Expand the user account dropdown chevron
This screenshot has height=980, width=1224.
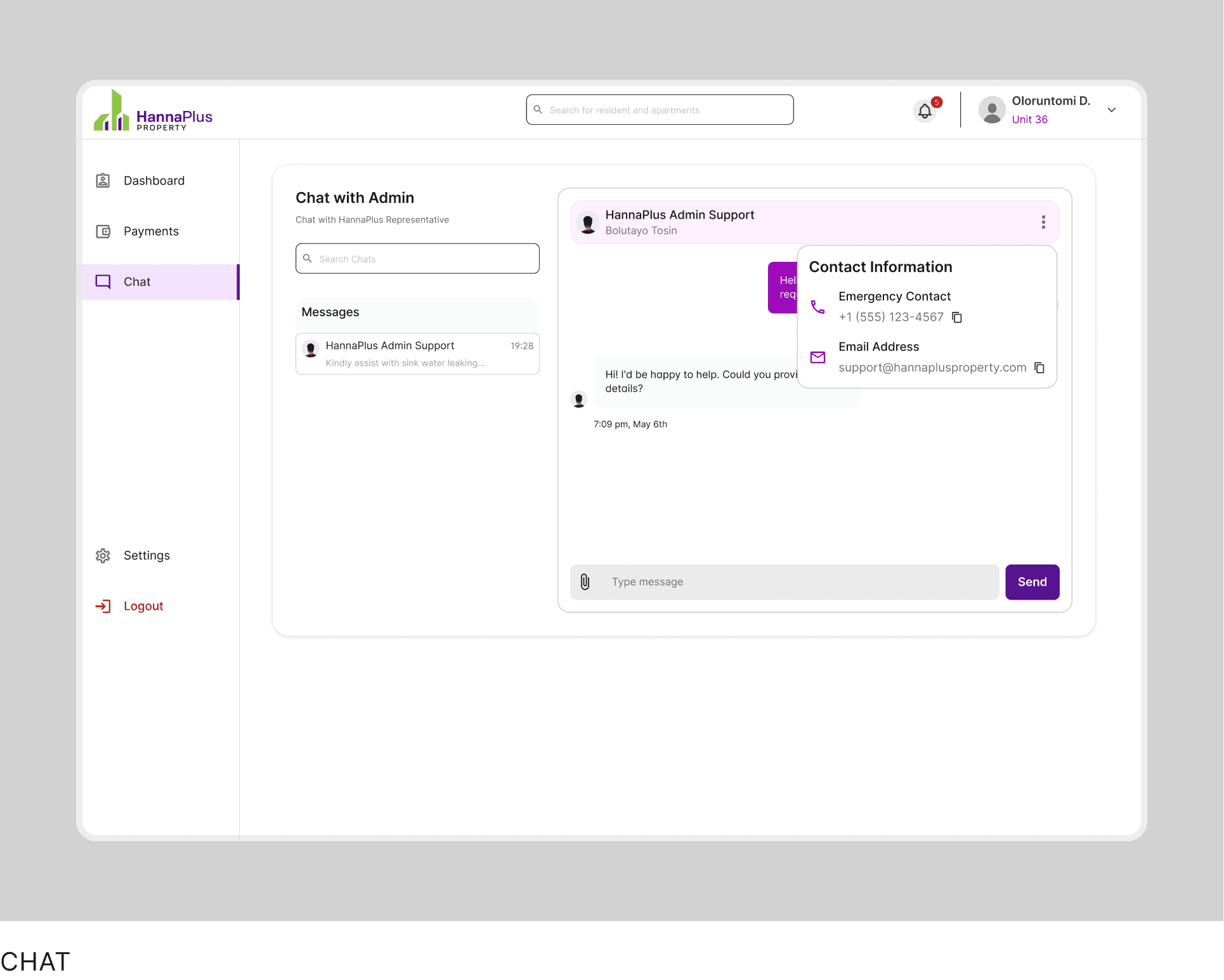[x=1112, y=110]
